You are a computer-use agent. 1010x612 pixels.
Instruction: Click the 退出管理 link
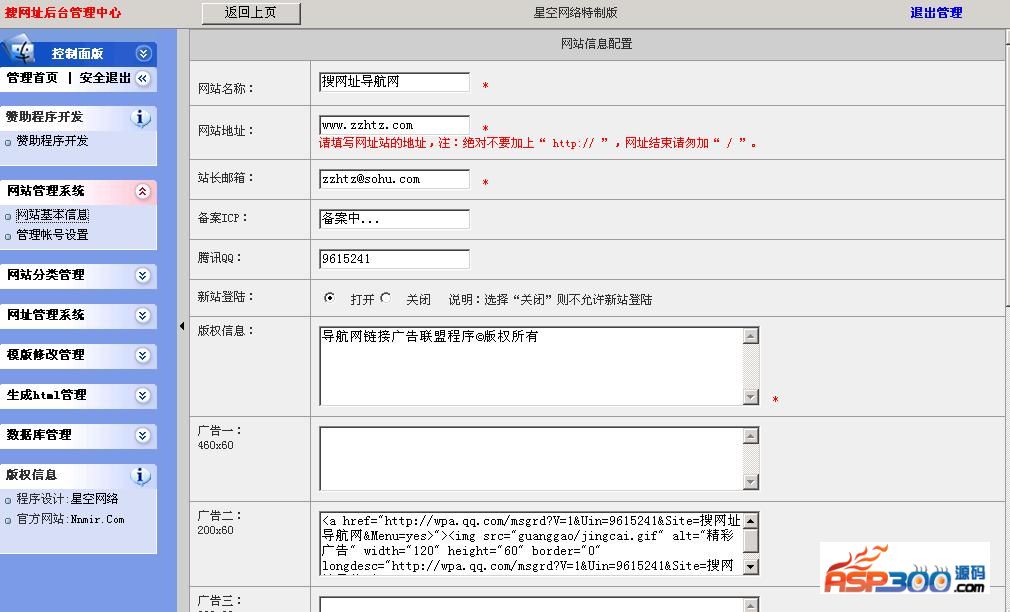tap(936, 13)
